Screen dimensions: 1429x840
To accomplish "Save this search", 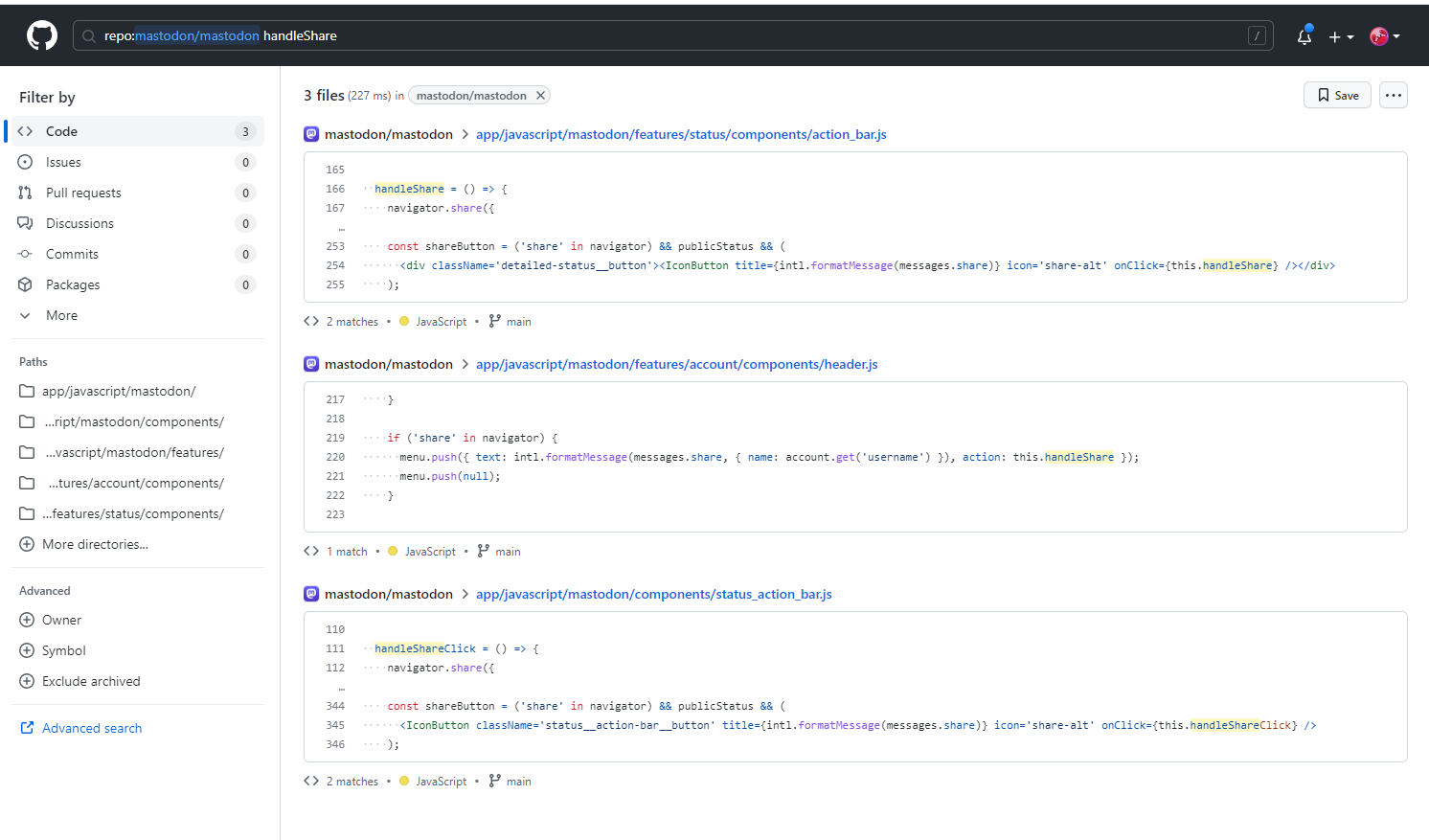I will (1337, 95).
